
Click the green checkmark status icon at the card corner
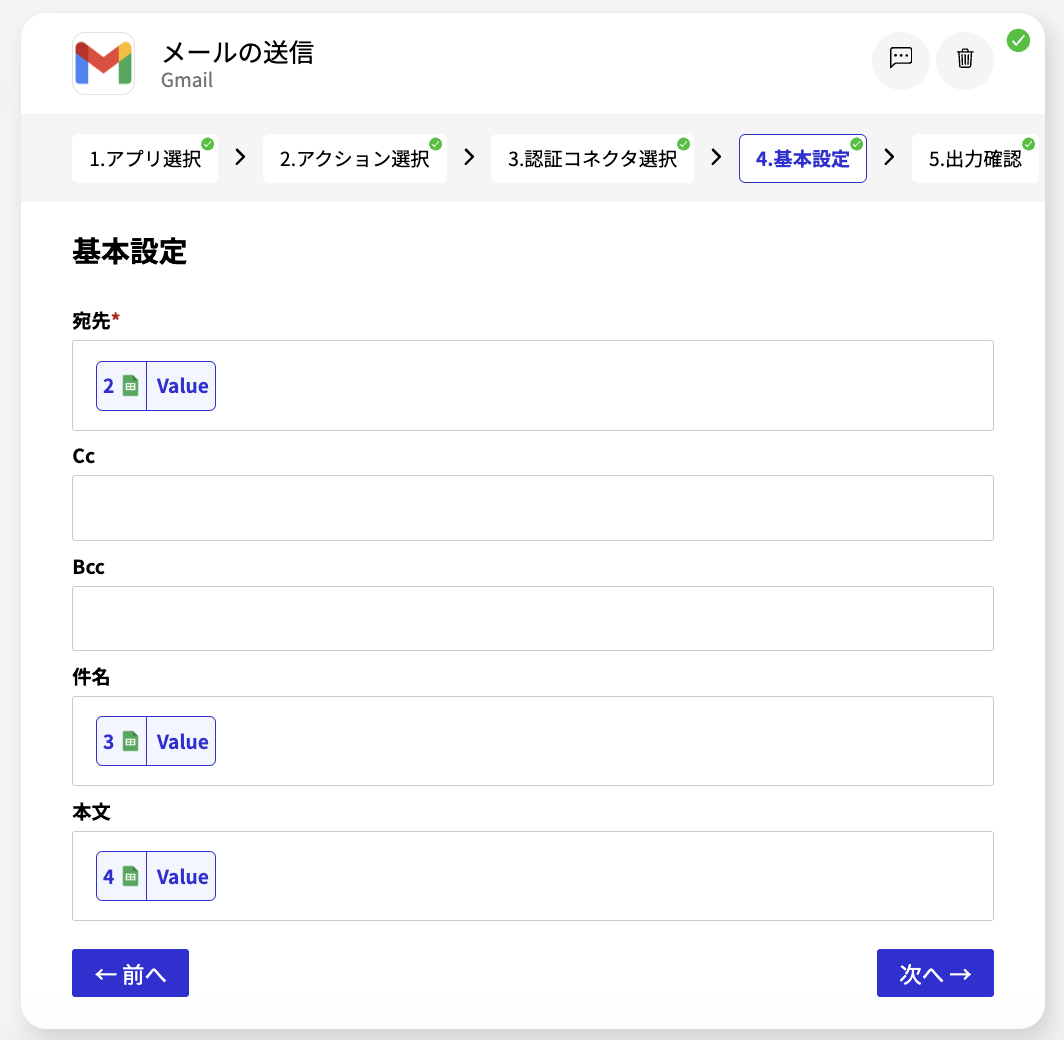click(1018, 41)
